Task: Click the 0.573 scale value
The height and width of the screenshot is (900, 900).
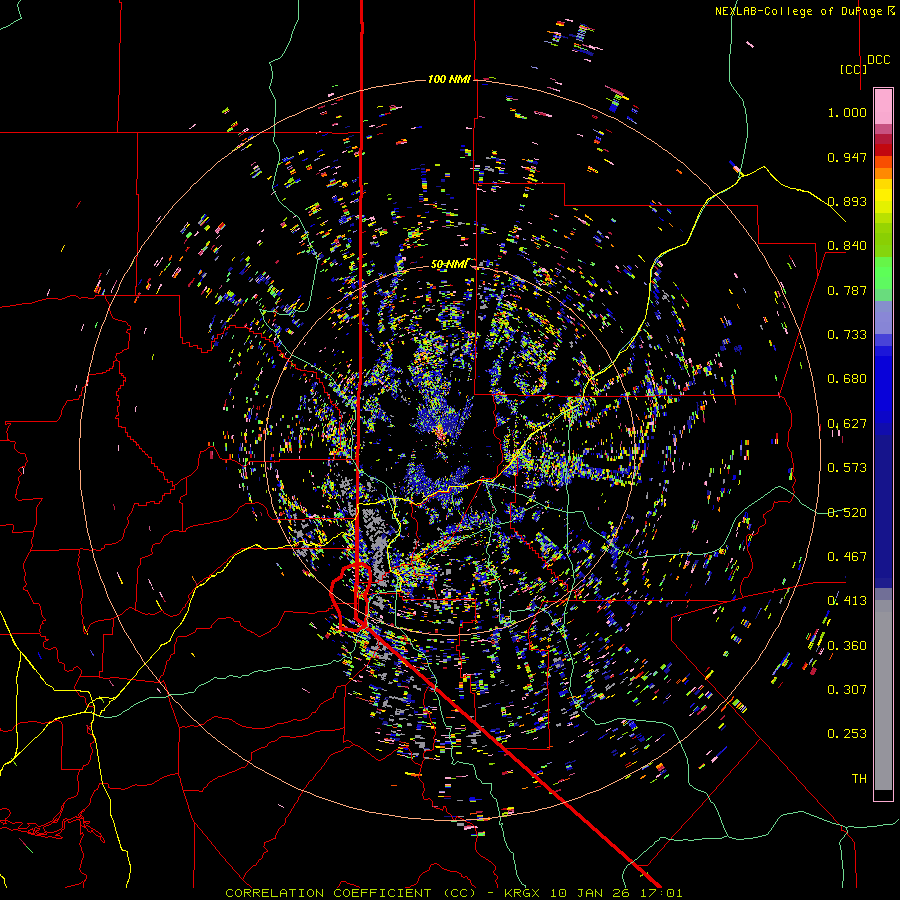Action: click(x=847, y=468)
